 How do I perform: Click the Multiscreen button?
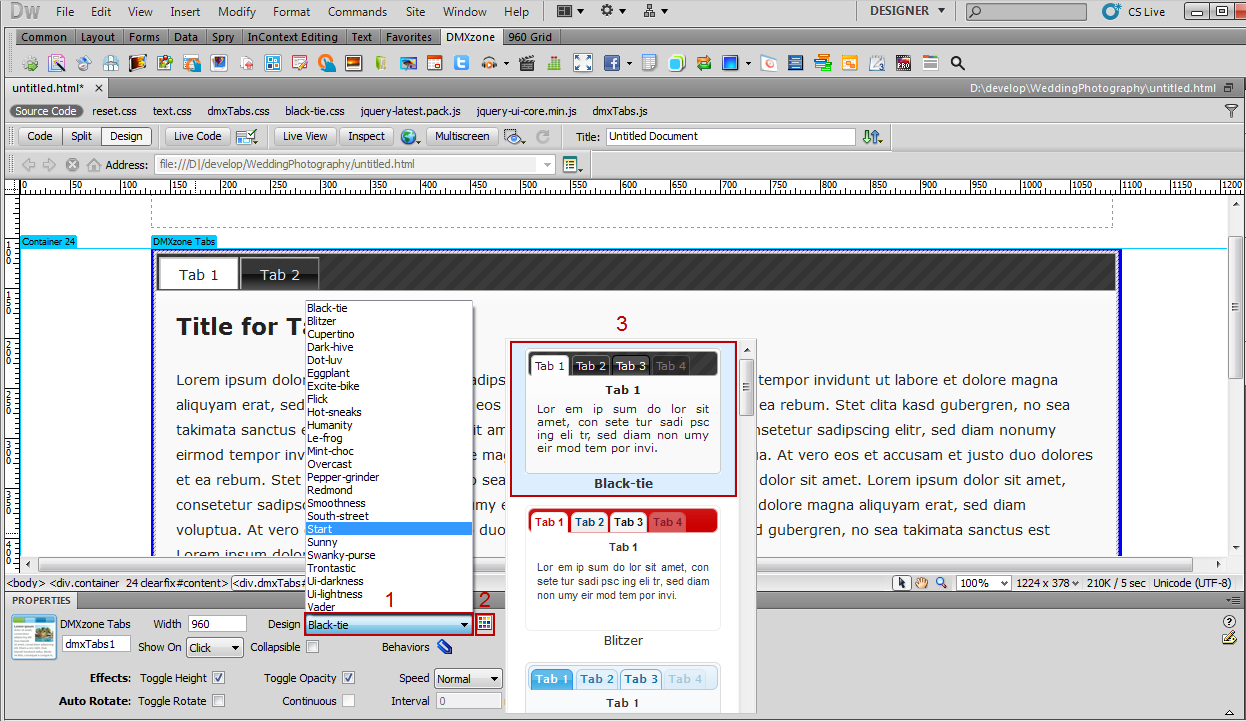pyautogui.click(x=462, y=136)
